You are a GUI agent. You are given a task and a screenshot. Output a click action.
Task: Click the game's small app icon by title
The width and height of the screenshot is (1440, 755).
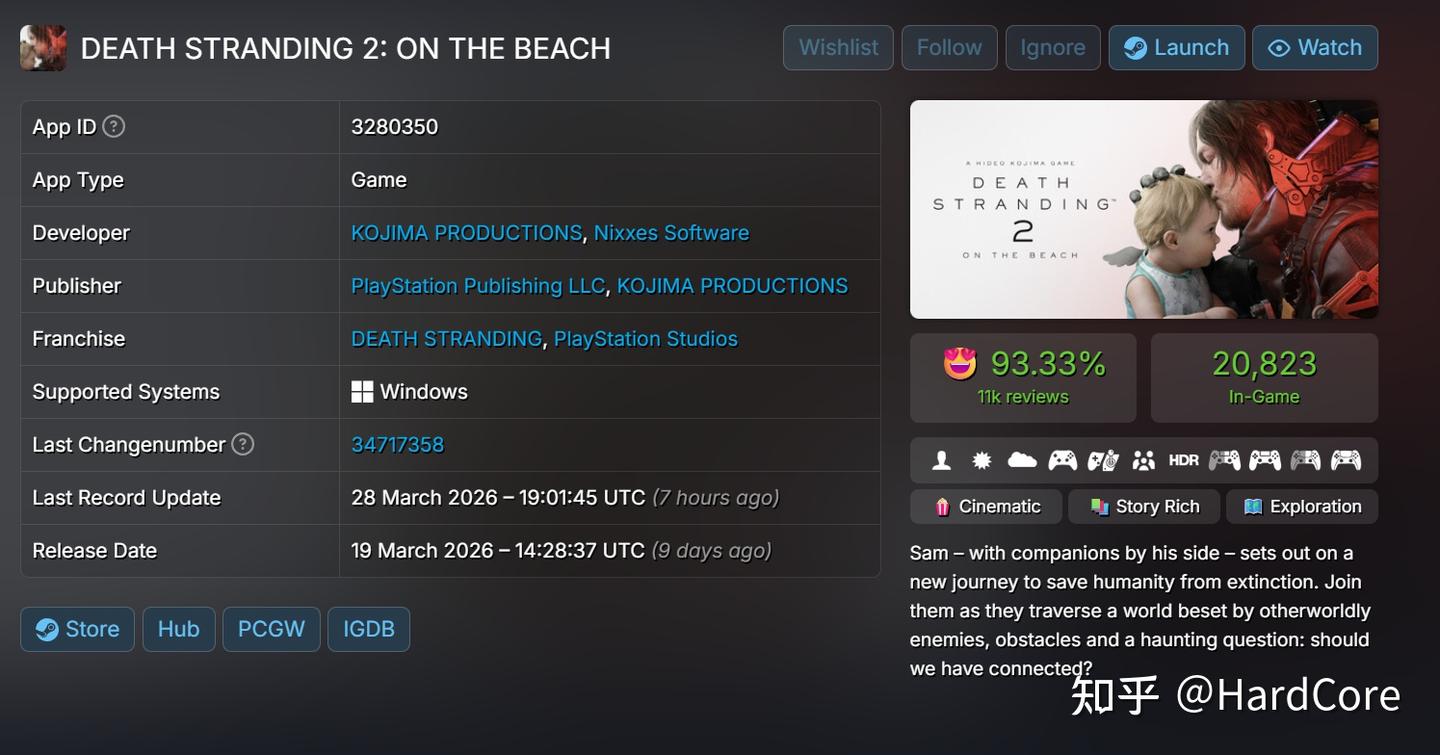click(x=43, y=48)
